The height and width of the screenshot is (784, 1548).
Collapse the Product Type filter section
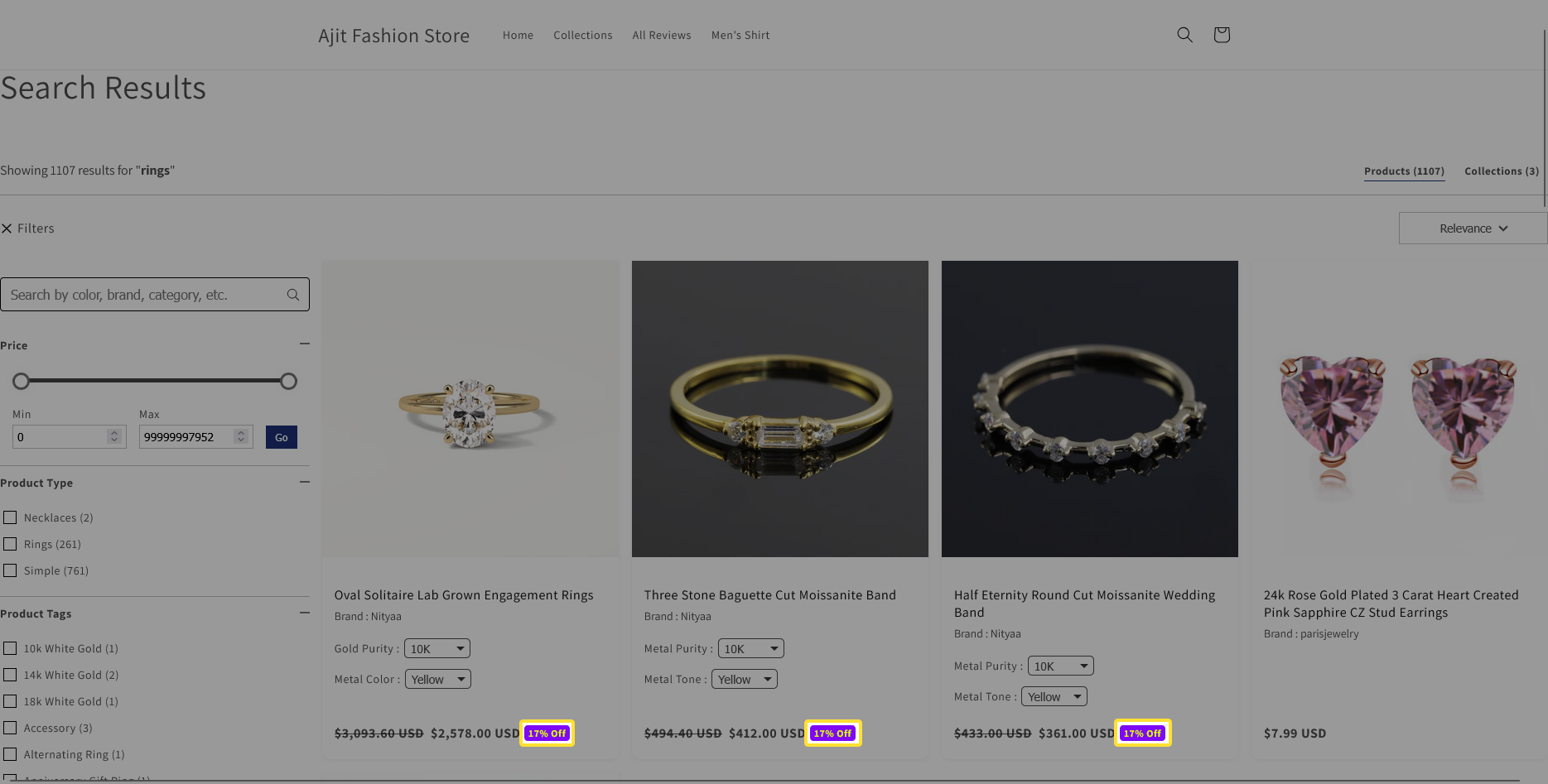[304, 482]
